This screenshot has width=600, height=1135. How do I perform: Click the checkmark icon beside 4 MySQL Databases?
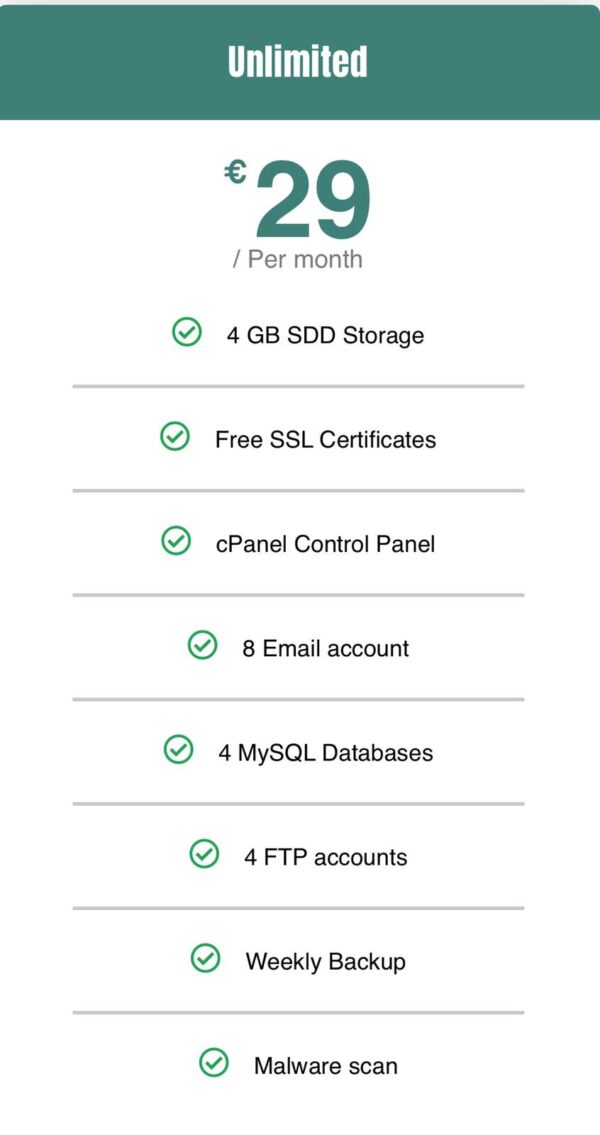178,750
